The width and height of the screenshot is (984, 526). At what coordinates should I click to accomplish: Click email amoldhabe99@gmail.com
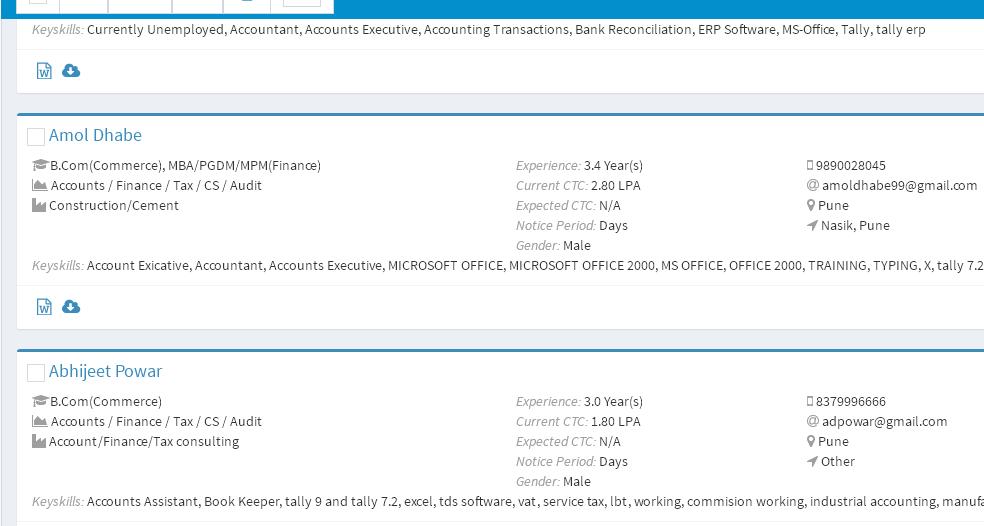point(899,185)
